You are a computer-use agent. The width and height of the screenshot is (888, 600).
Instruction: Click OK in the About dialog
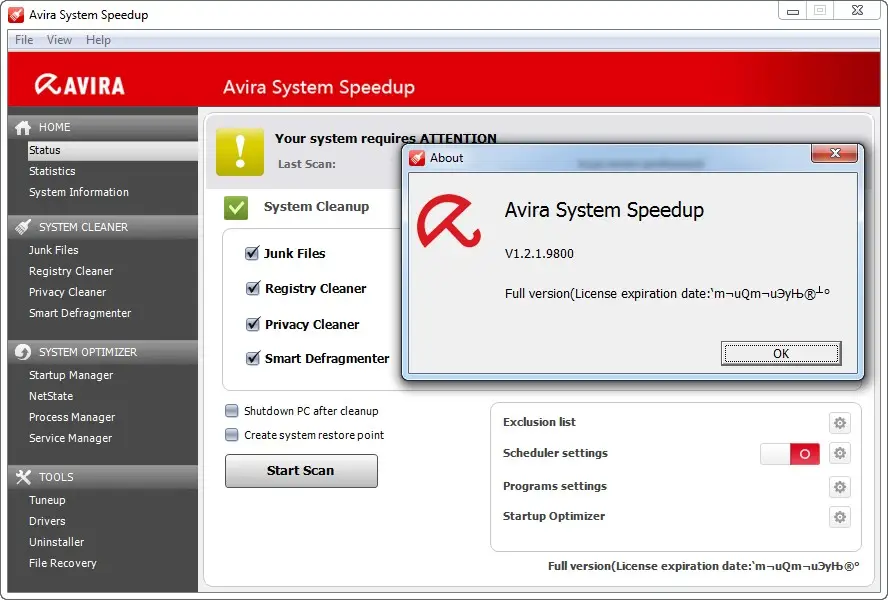click(x=781, y=354)
